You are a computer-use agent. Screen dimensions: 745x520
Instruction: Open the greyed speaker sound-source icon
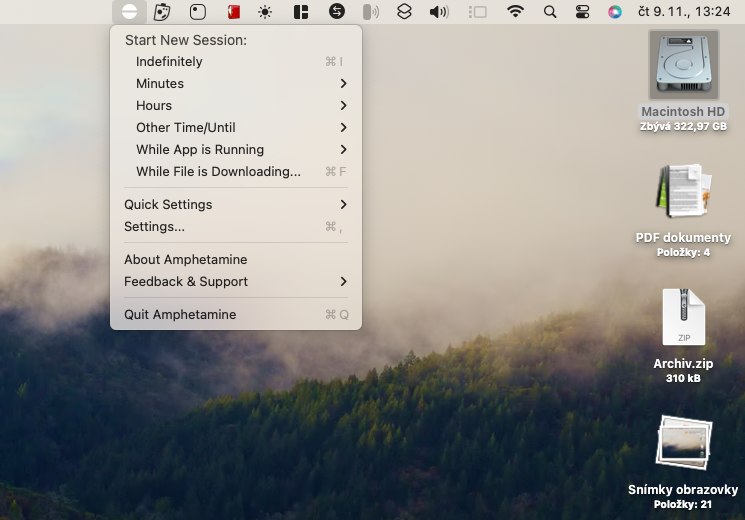[371, 12]
